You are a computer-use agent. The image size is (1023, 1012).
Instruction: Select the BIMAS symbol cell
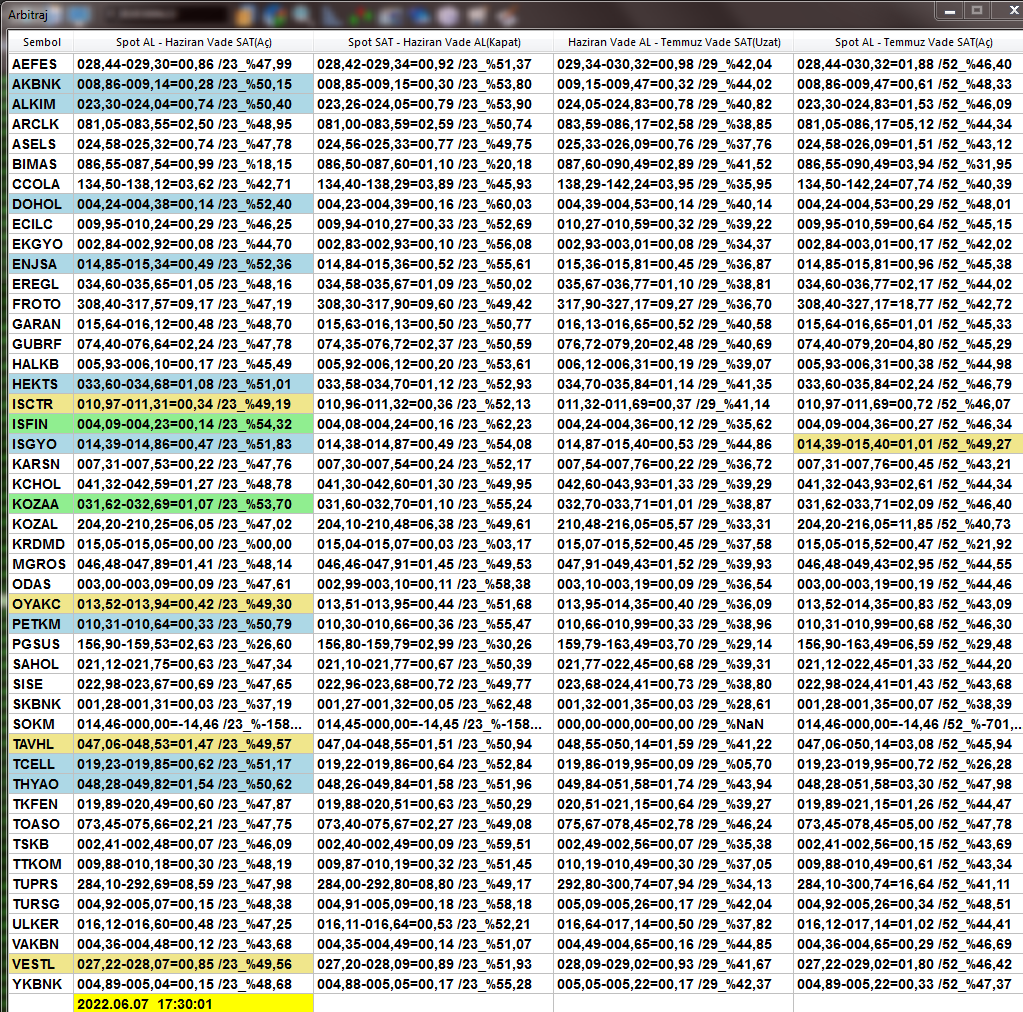41,164
